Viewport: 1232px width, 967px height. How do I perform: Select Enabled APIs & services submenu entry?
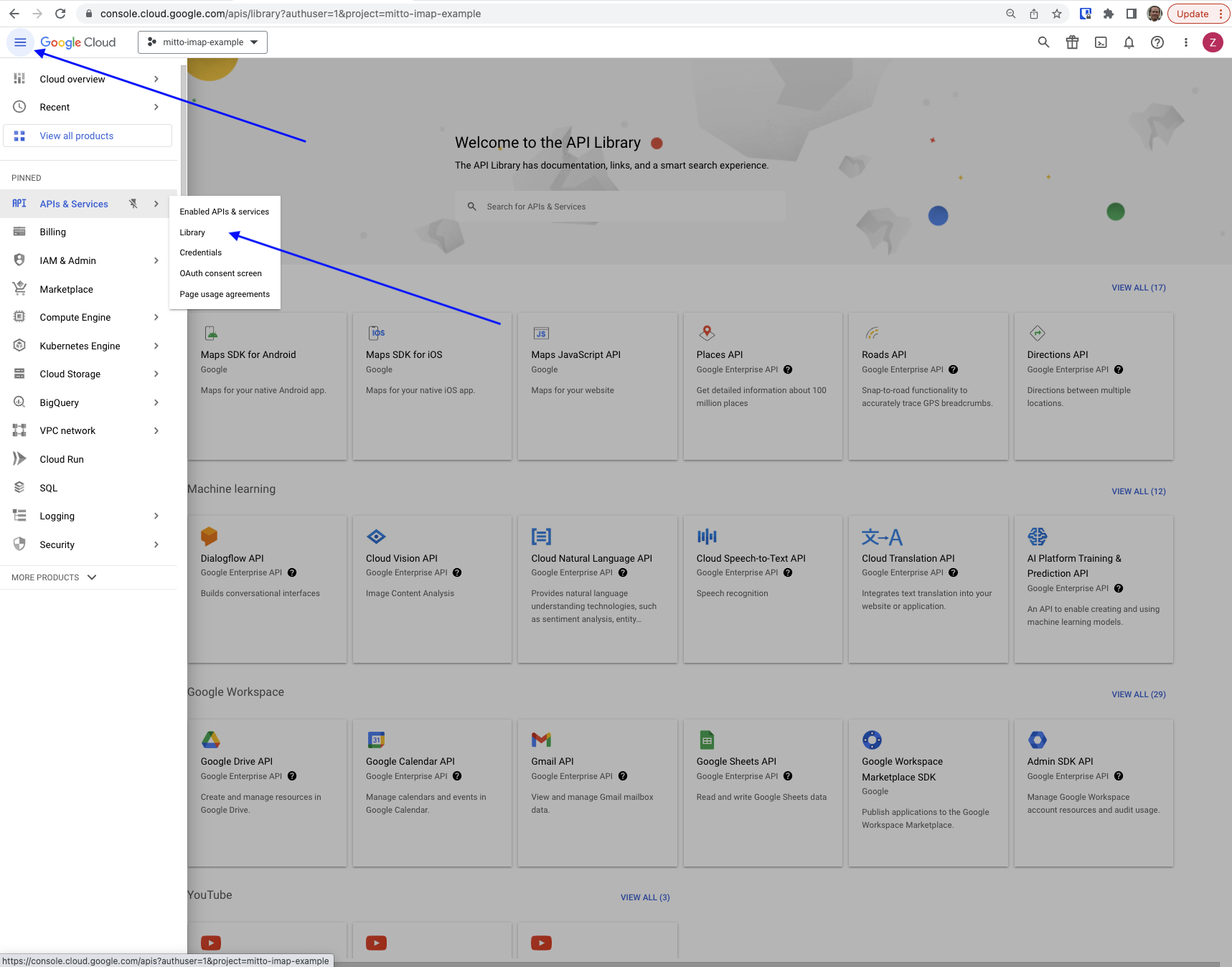[x=225, y=212]
